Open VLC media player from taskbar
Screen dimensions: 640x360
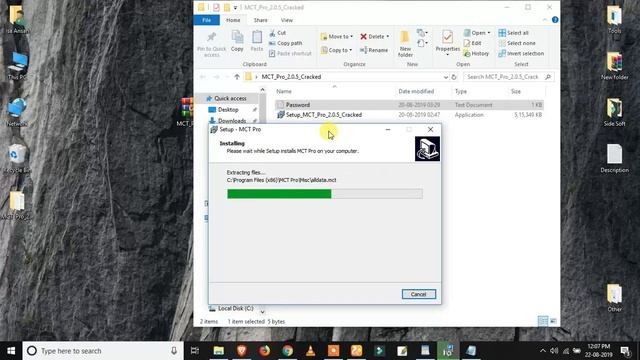point(310,351)
